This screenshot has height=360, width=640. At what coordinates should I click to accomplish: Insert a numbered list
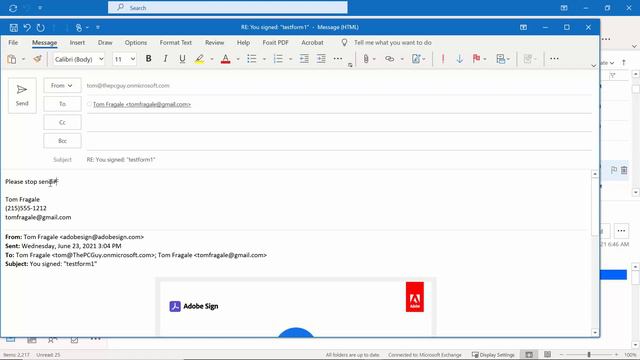tap(278, 59)
